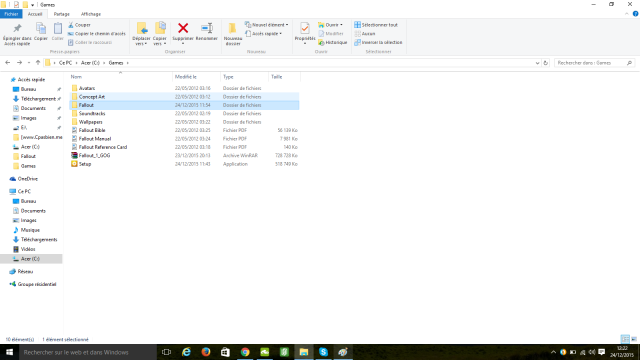Click Acer (C:) in the address path
640x360 pixels.
[x=90, y=63]
